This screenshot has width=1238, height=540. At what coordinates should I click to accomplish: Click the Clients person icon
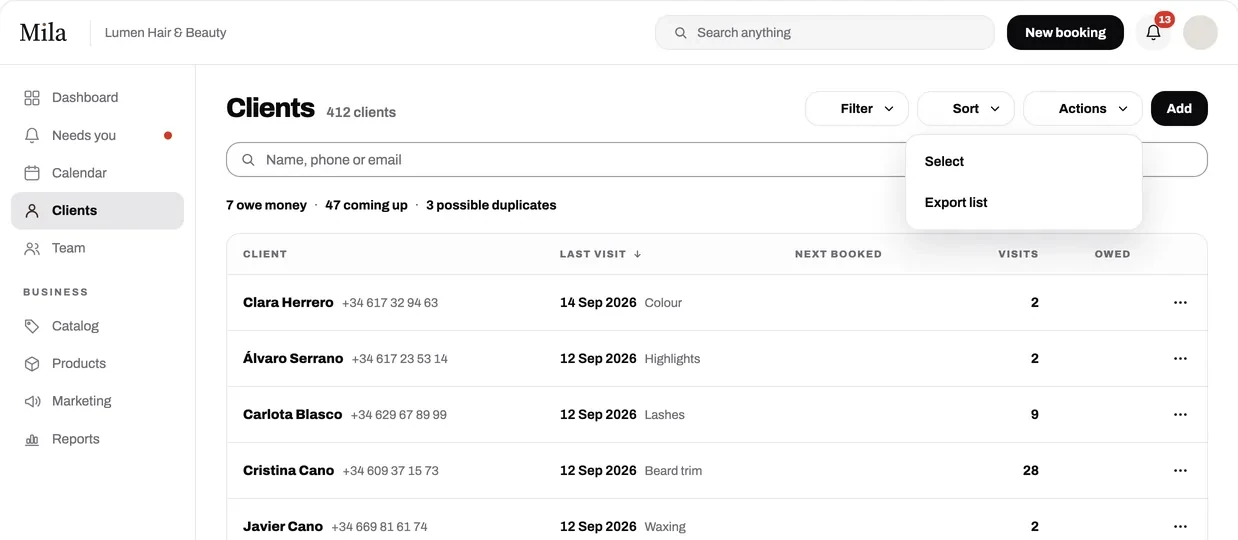(32, 211)
